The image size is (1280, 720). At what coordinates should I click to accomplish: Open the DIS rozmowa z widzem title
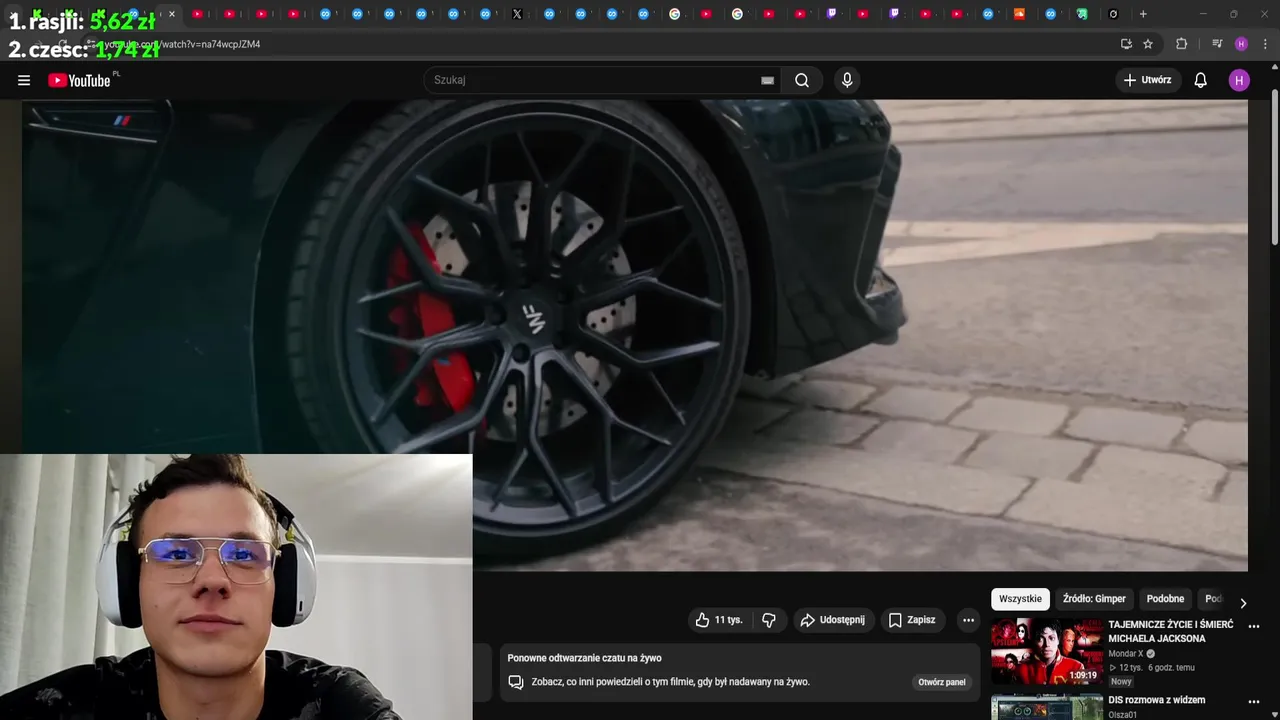click(x=1156, y=700)
